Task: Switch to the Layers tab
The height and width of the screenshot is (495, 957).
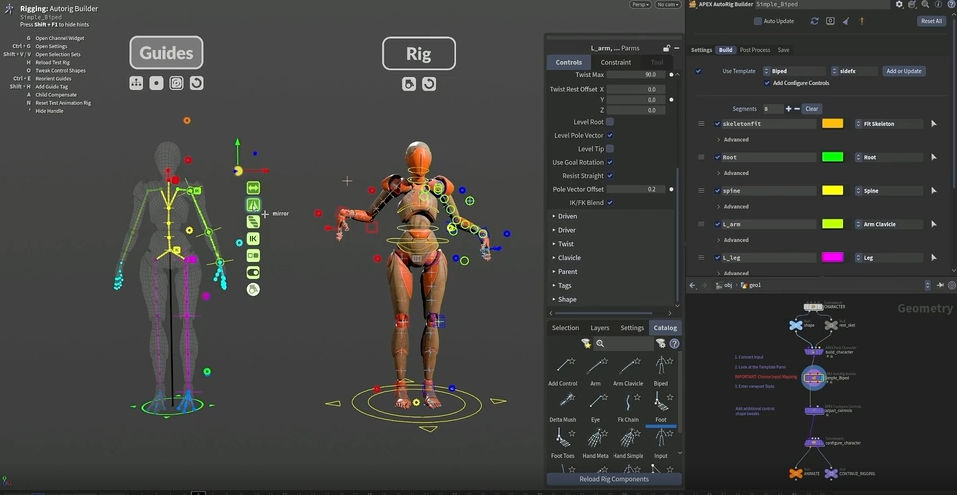Action: point(600,328)
